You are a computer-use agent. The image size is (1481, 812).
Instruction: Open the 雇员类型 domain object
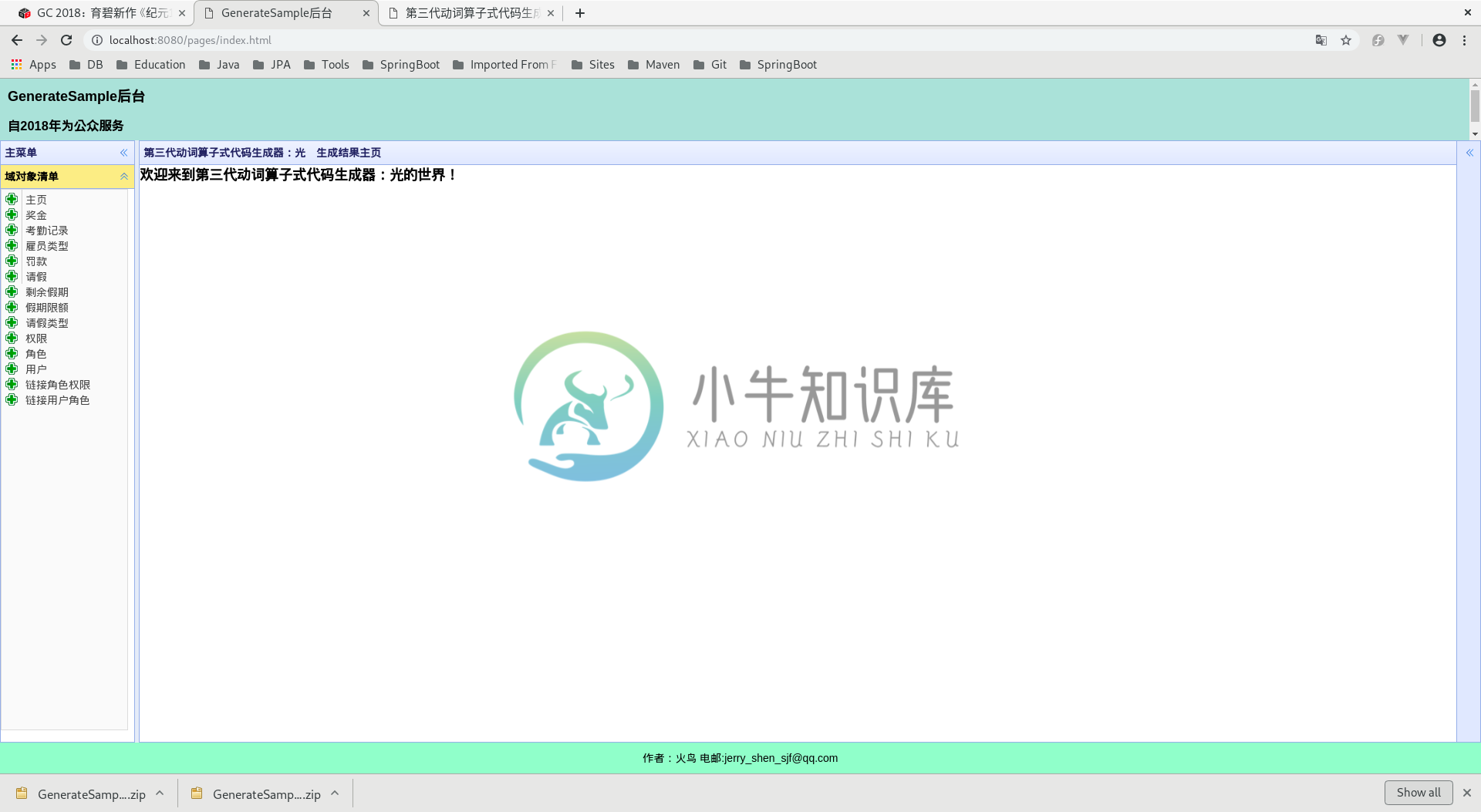(x=47, y=246)
